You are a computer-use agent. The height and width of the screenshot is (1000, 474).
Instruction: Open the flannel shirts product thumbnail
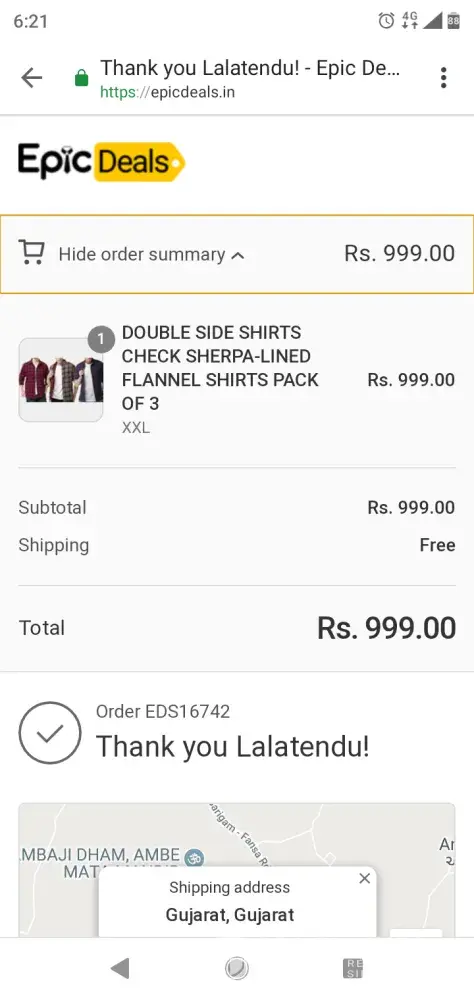click(61, 379)
